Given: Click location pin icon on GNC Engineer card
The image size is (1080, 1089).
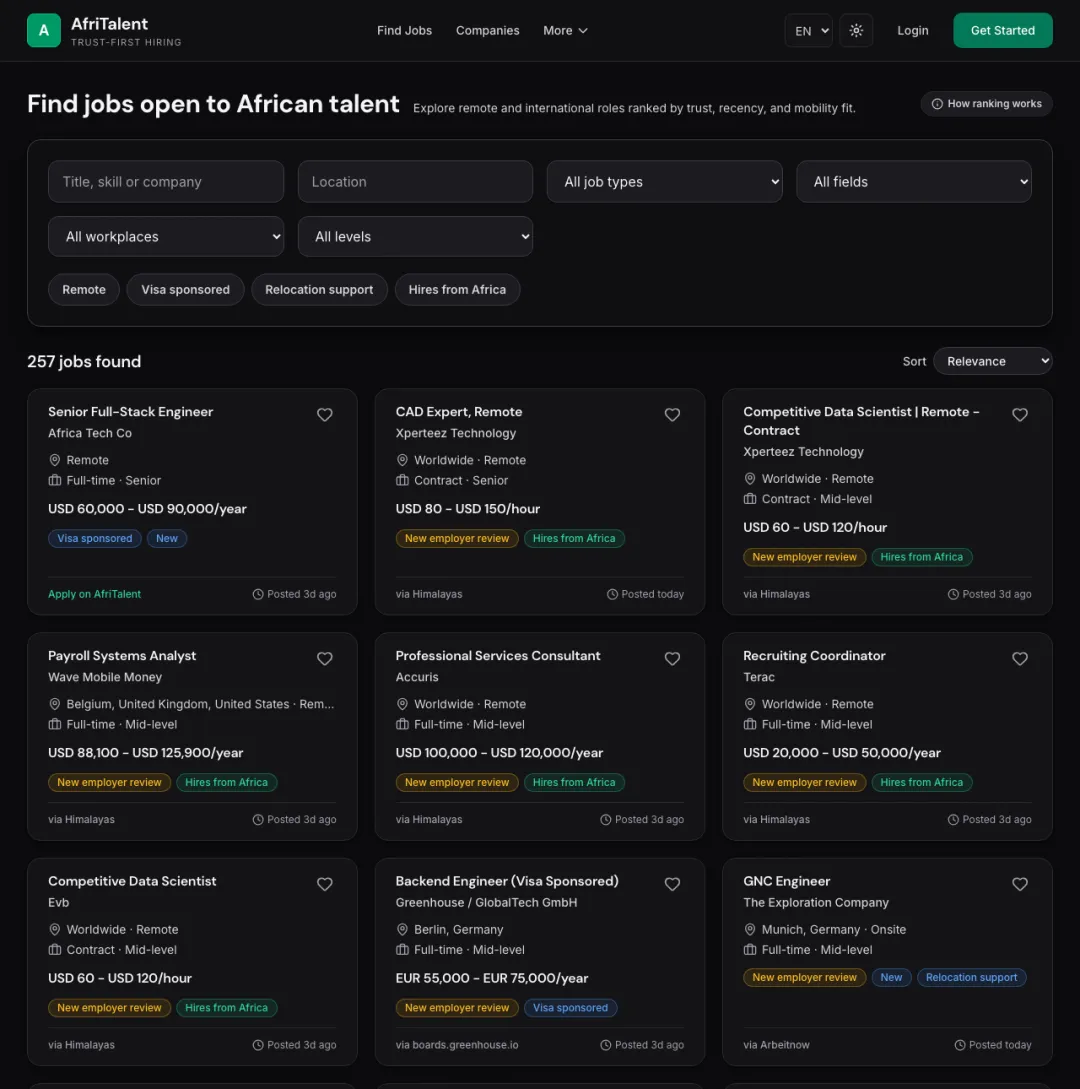Looking at the screenshot, I should [x=749, y=929].
